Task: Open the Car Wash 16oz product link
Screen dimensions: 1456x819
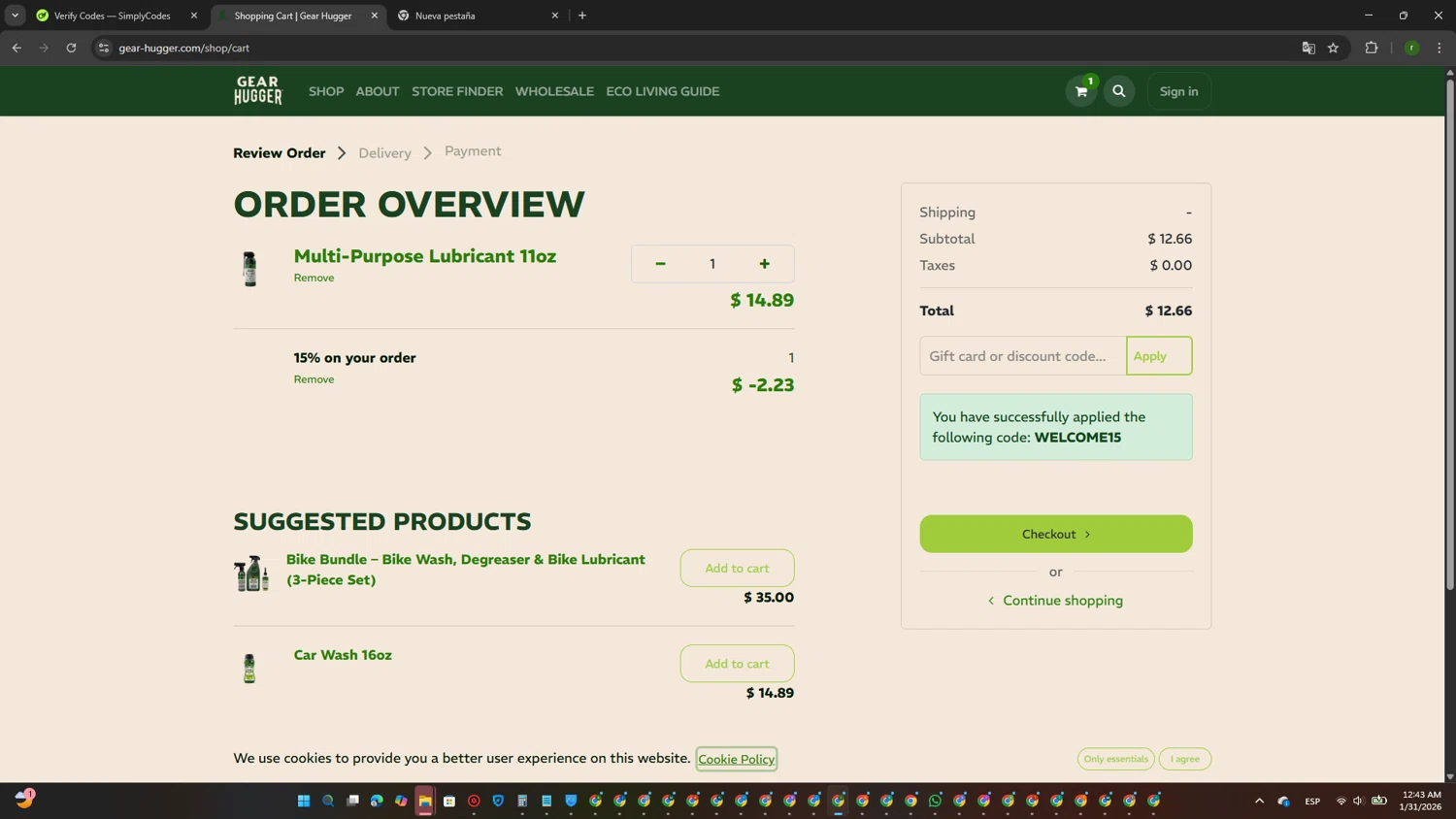Action: click(x=343, y=655)
